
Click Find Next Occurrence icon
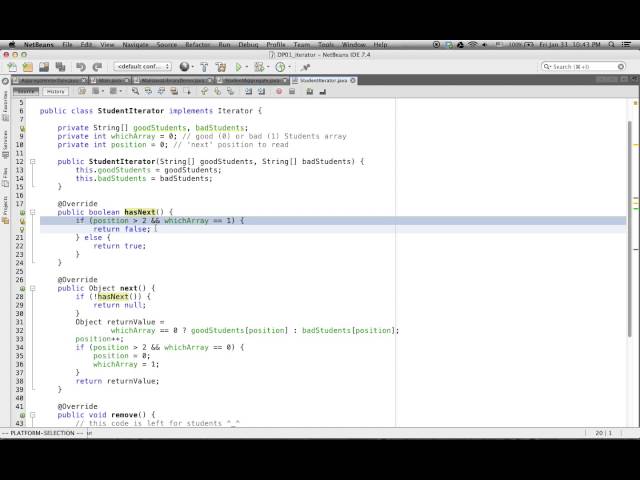(x=161, y=91)
